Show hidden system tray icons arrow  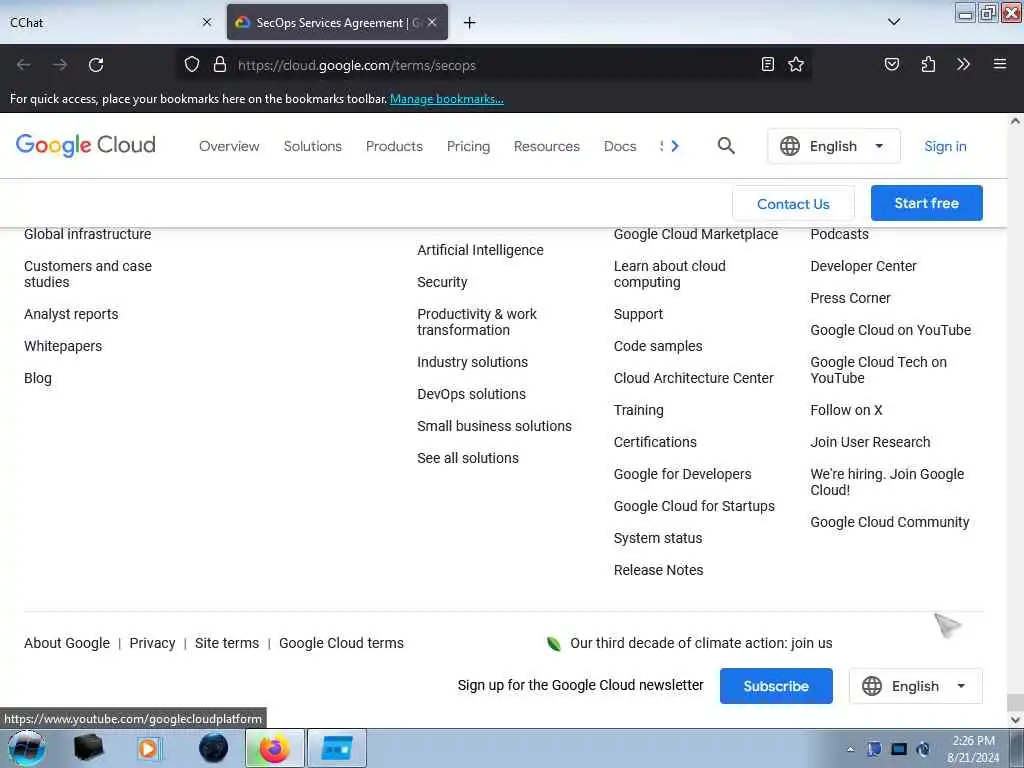[x=850, y=749]
